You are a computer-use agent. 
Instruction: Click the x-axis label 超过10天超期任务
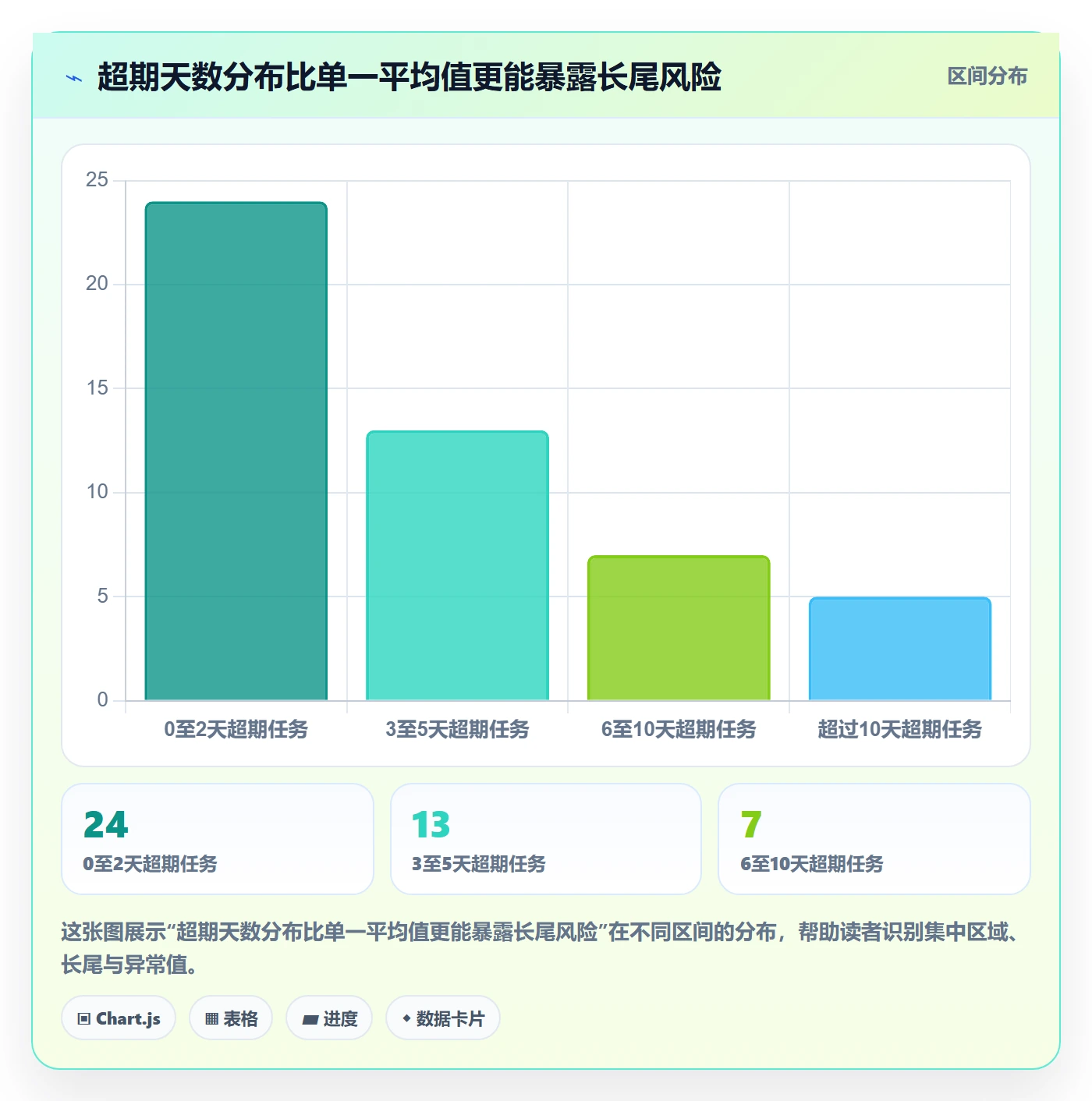tap(900, 729)
